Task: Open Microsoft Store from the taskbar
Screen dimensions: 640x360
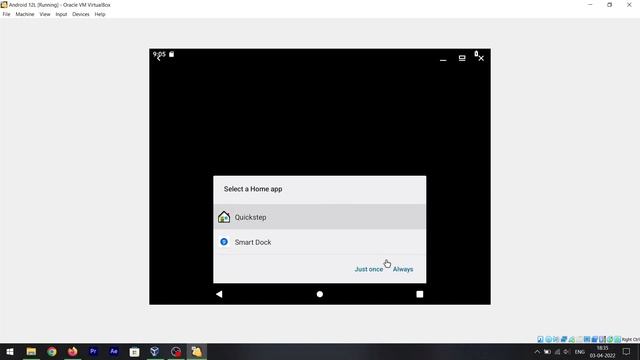Action: click(x=134, y=351)
